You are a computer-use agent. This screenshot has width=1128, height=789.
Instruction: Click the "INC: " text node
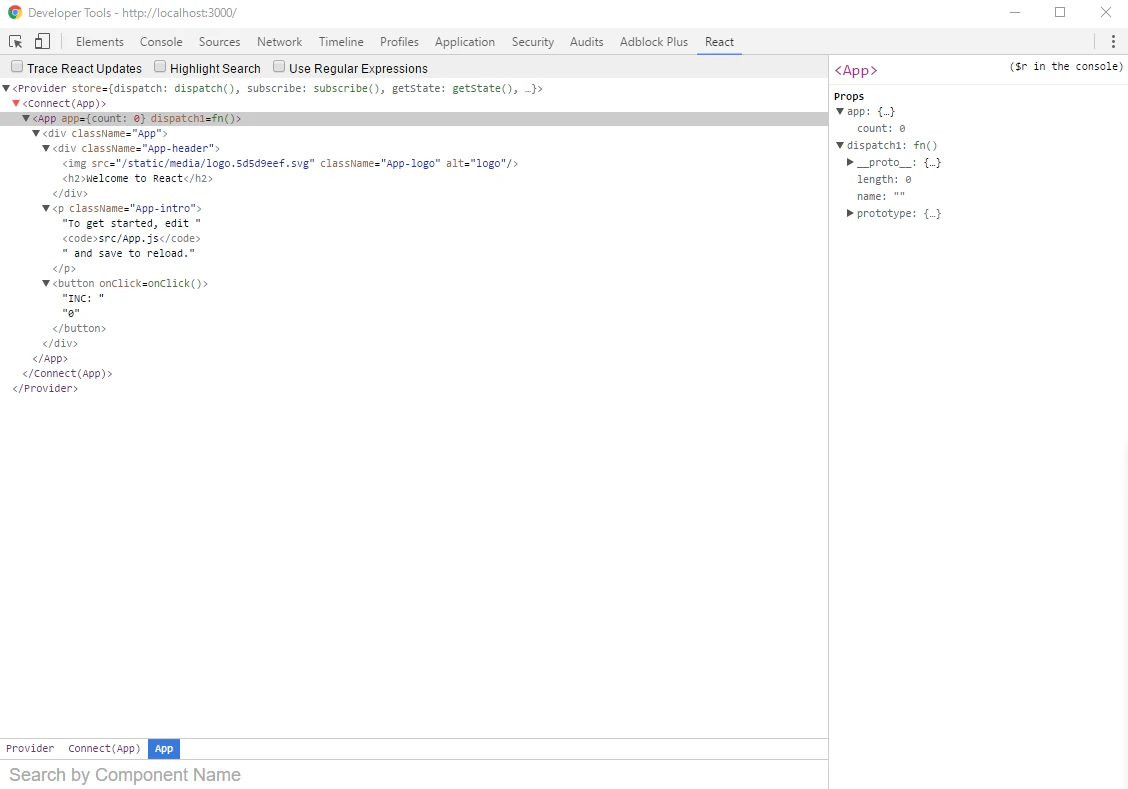pyautogui.click(x=83, y=298)
